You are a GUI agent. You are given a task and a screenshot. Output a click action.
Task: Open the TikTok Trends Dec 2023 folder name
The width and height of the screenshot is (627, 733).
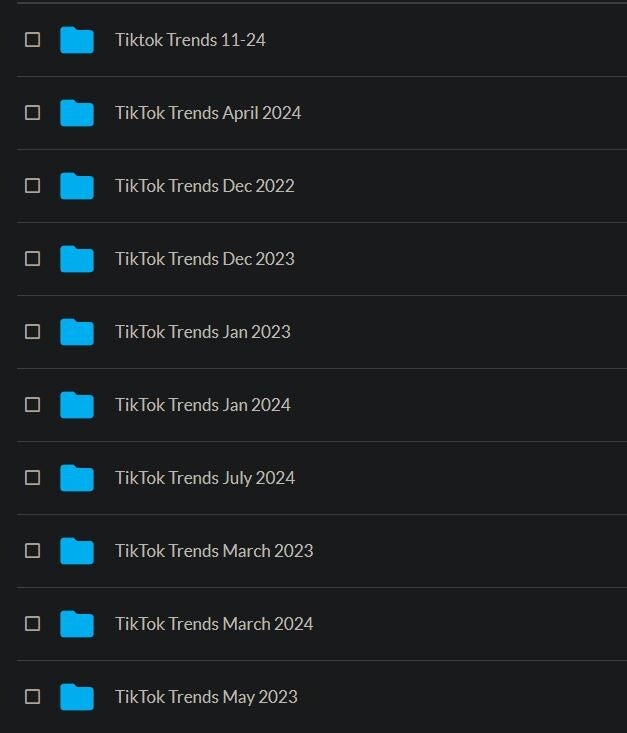point(204,259)
